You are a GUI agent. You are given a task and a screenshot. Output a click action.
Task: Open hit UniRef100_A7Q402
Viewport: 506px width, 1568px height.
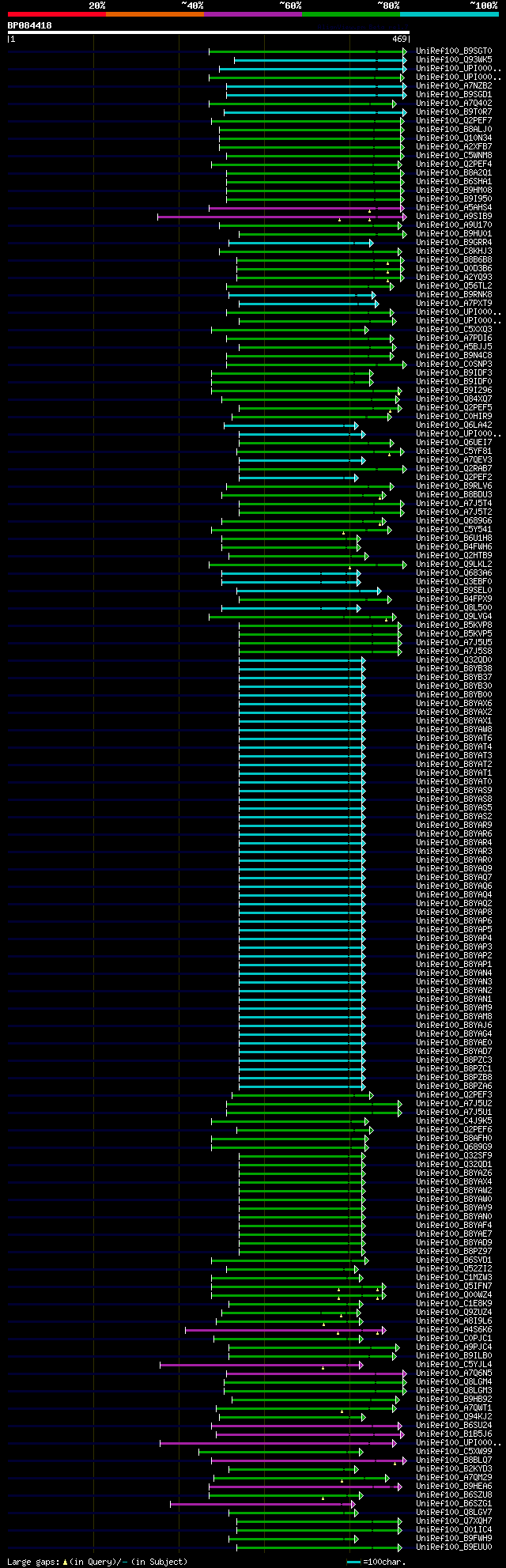tap(454, 104)
